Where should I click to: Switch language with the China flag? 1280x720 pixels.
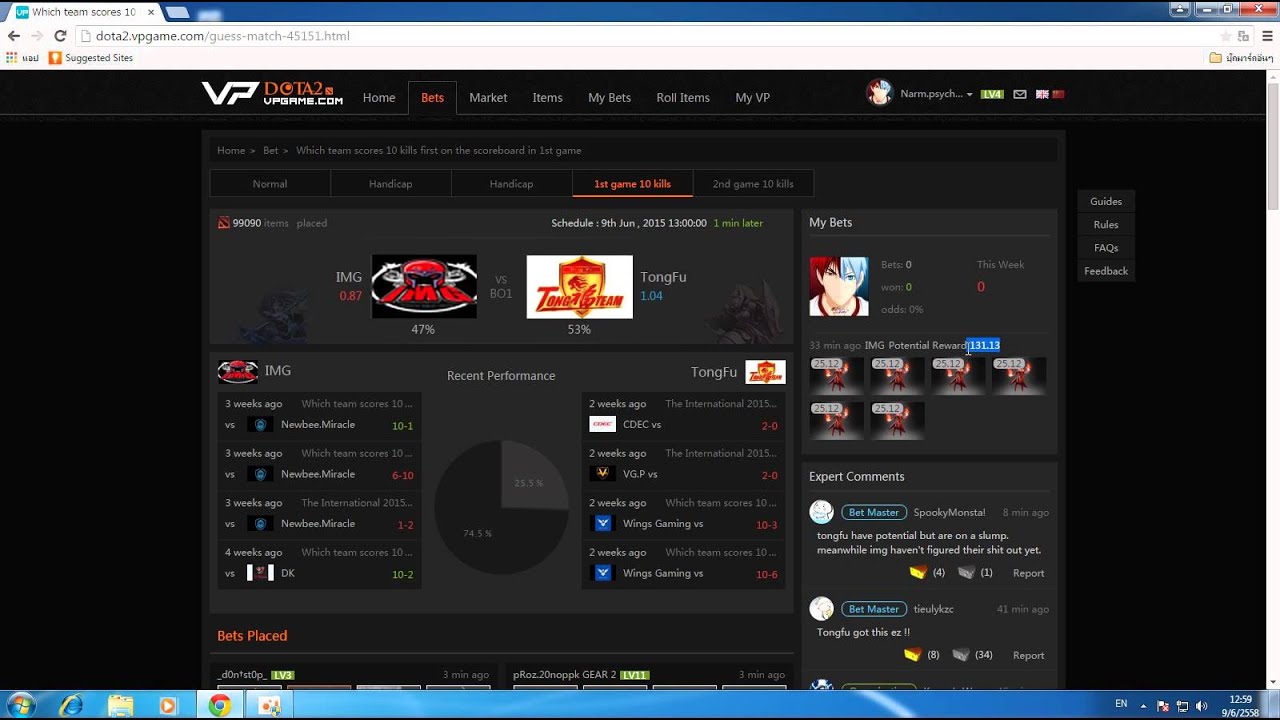click(1058, 94)
